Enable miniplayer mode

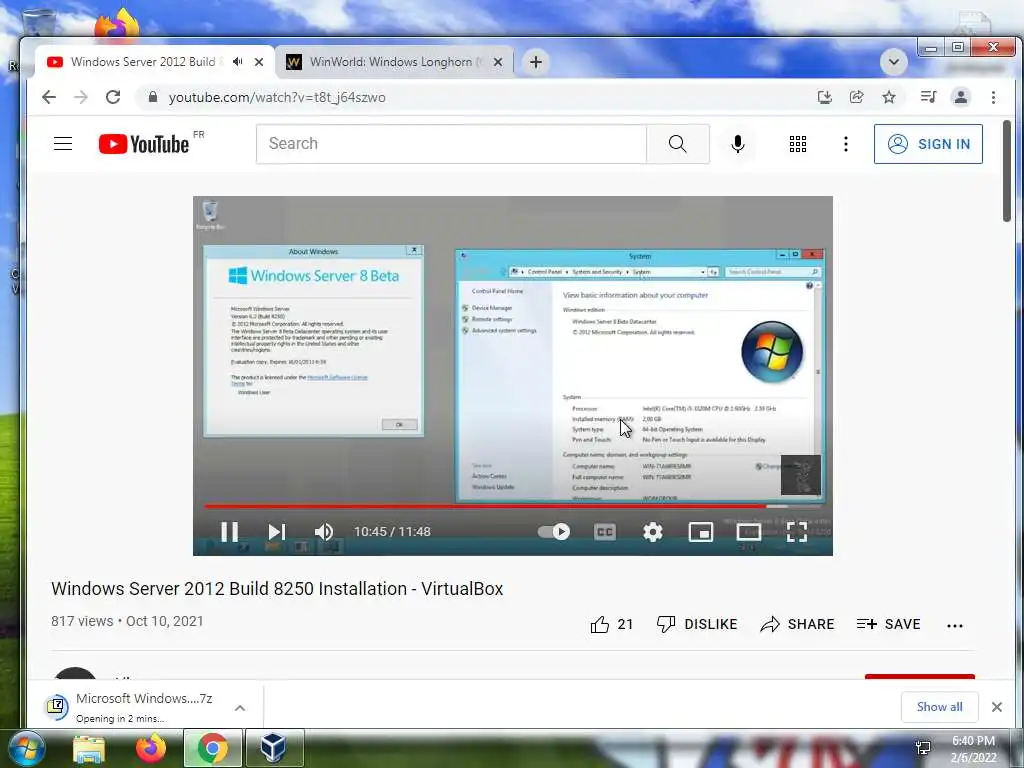(701, 532)
